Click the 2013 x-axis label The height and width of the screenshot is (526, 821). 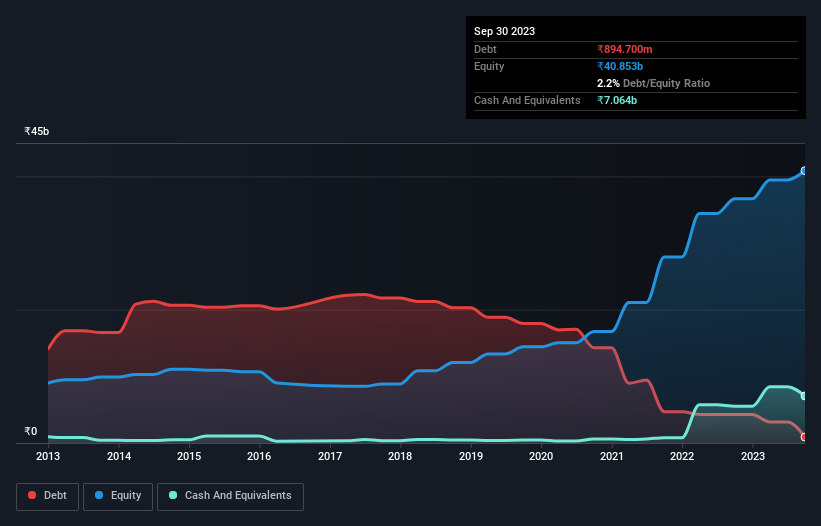coord(48,456)
